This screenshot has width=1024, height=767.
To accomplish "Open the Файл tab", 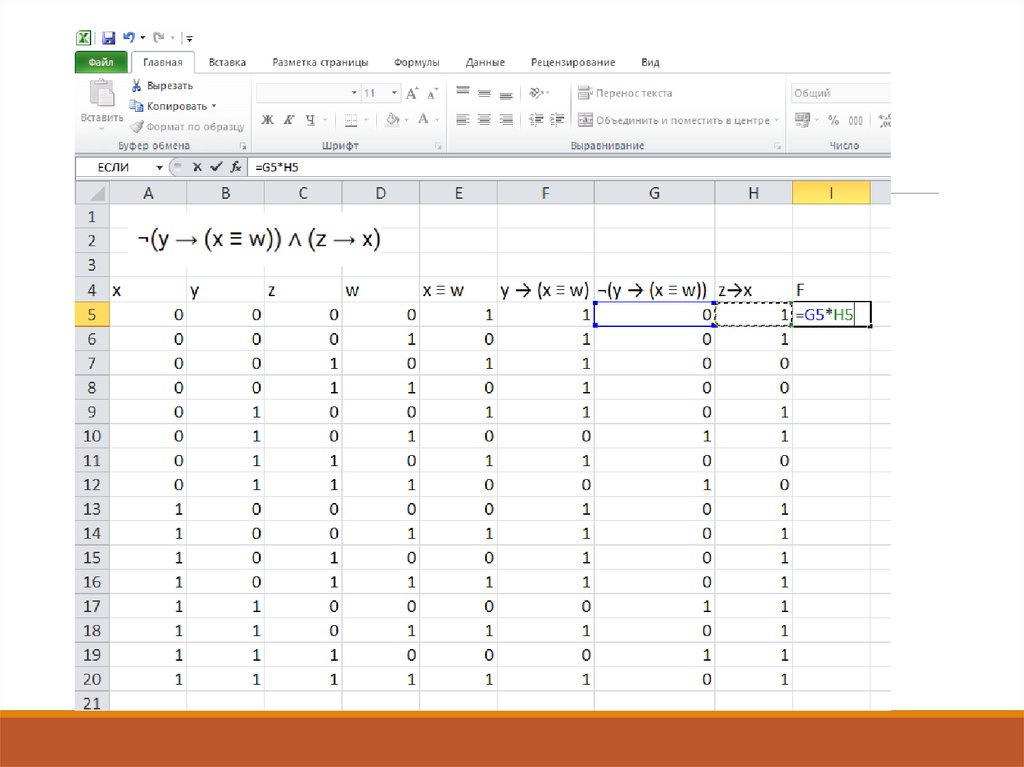I will [x=101, y=62].
